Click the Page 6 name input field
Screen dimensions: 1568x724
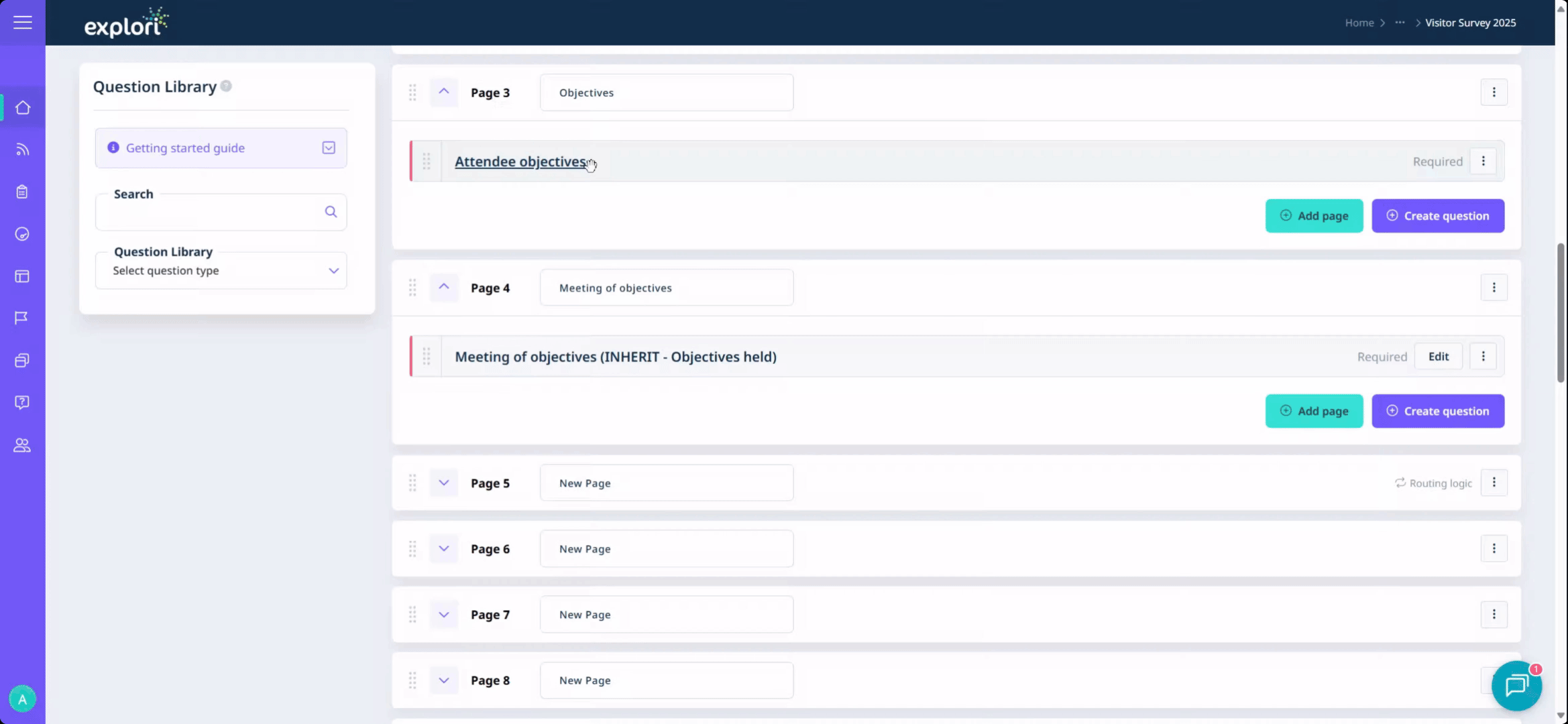pos(666,549)
